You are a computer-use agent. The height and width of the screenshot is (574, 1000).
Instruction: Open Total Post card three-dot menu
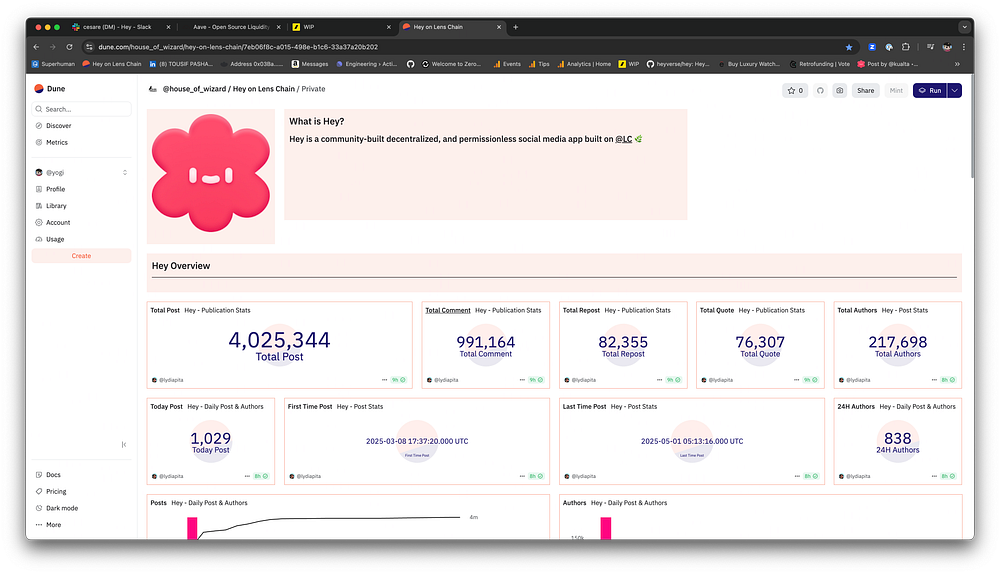coord(385,379)
